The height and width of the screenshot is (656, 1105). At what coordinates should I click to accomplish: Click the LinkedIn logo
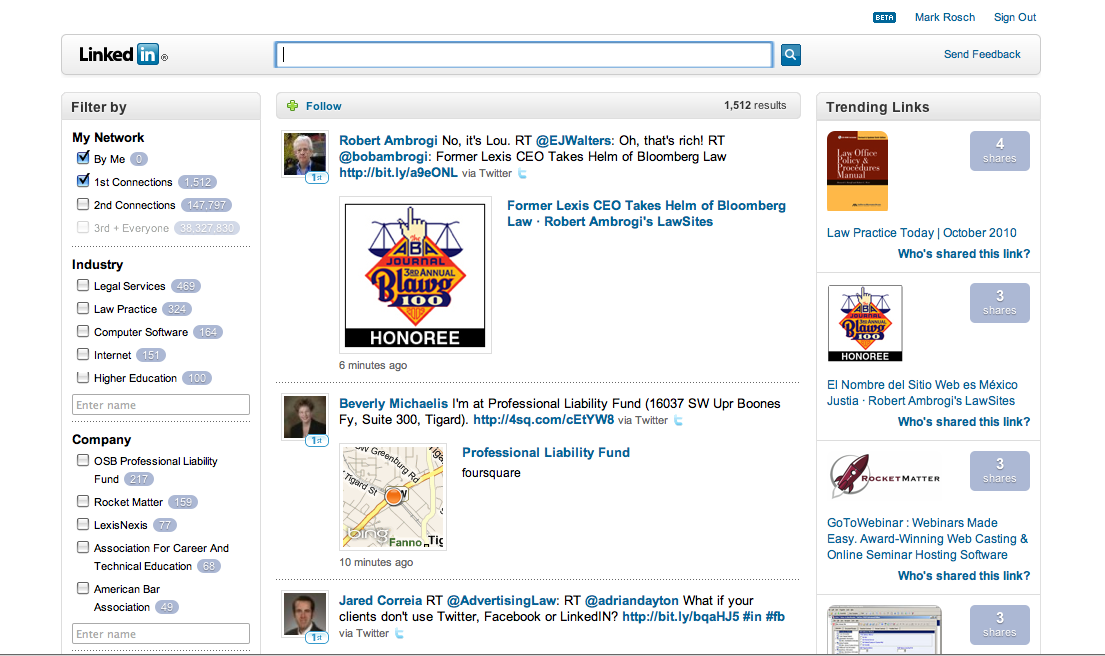123,54
